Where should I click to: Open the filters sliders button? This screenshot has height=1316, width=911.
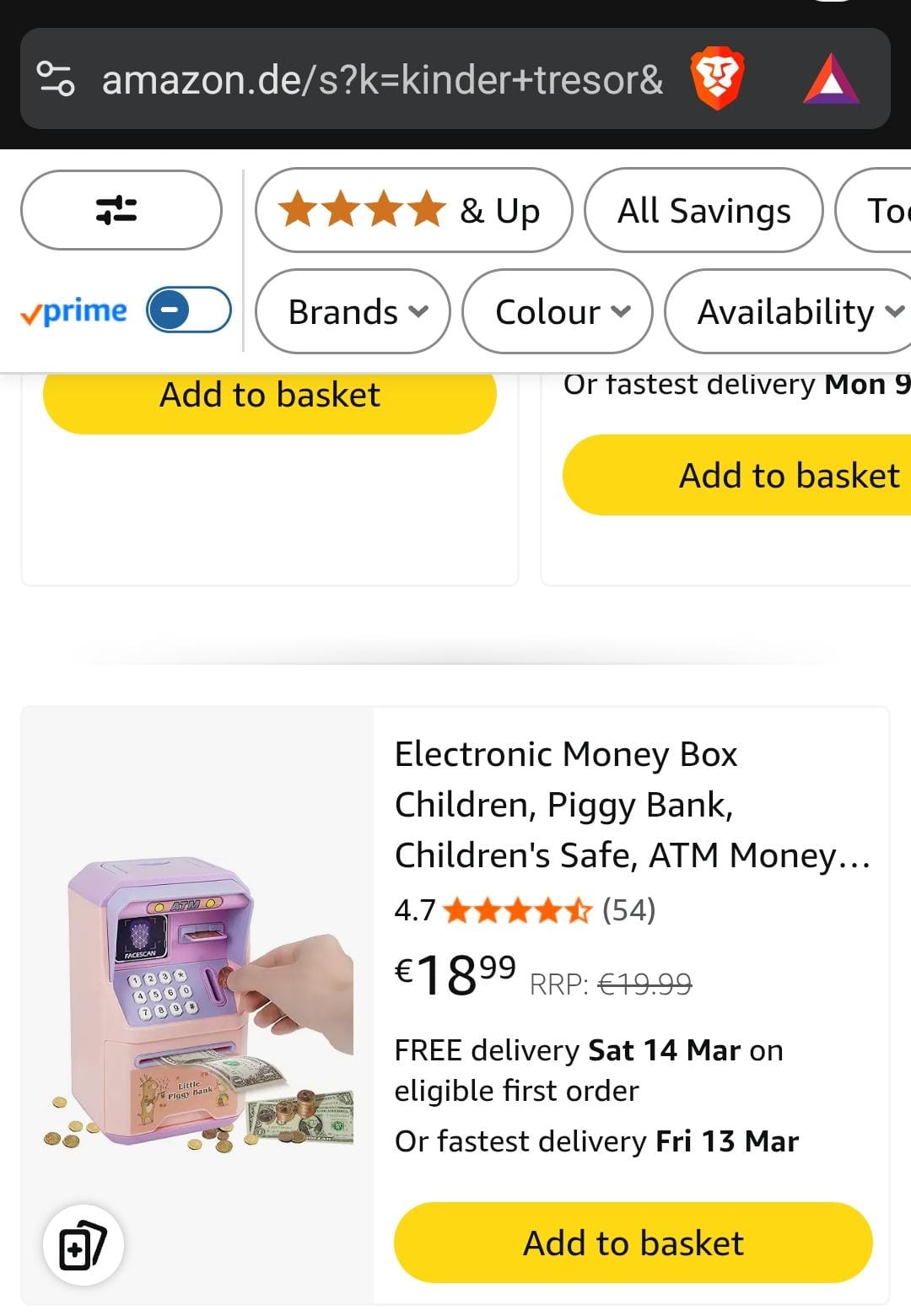[121, 210]
